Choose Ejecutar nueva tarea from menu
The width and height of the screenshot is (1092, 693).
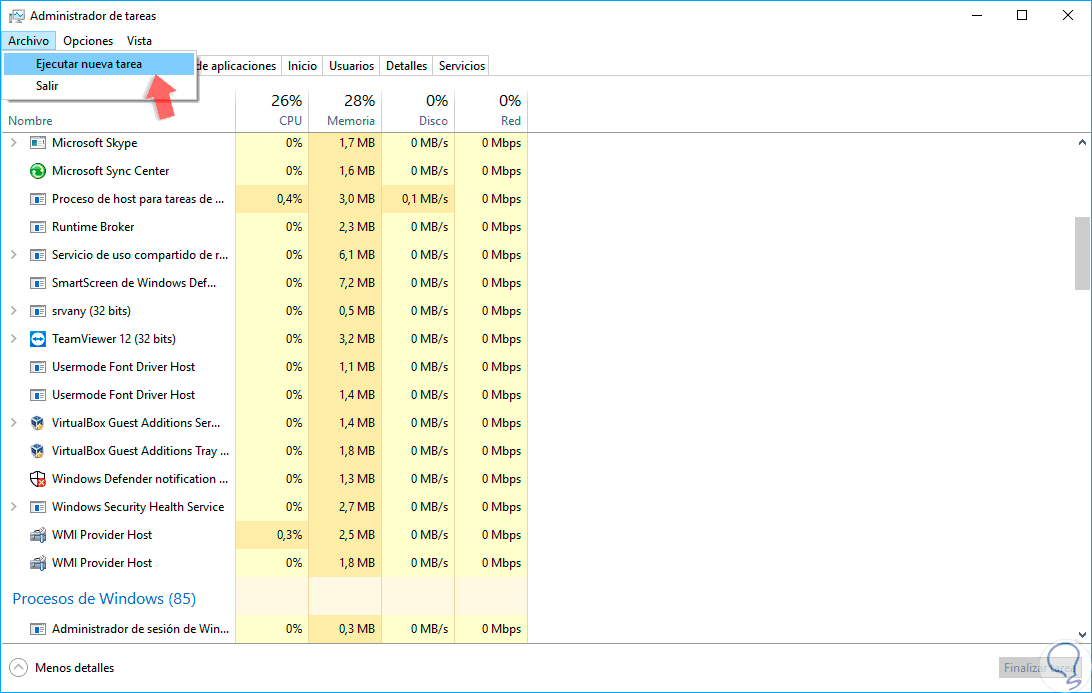point(99,64)
